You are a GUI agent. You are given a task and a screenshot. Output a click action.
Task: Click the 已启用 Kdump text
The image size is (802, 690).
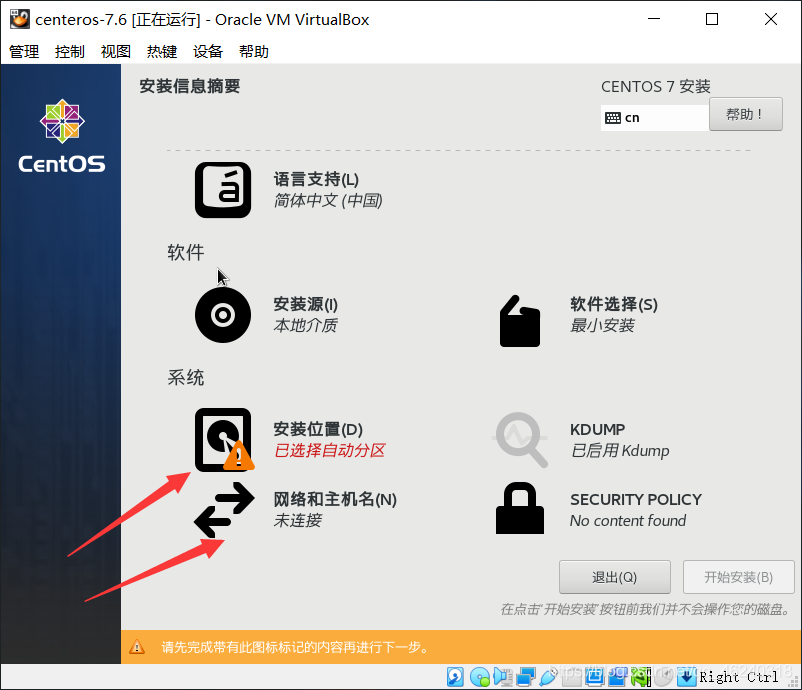click(620, 451)
